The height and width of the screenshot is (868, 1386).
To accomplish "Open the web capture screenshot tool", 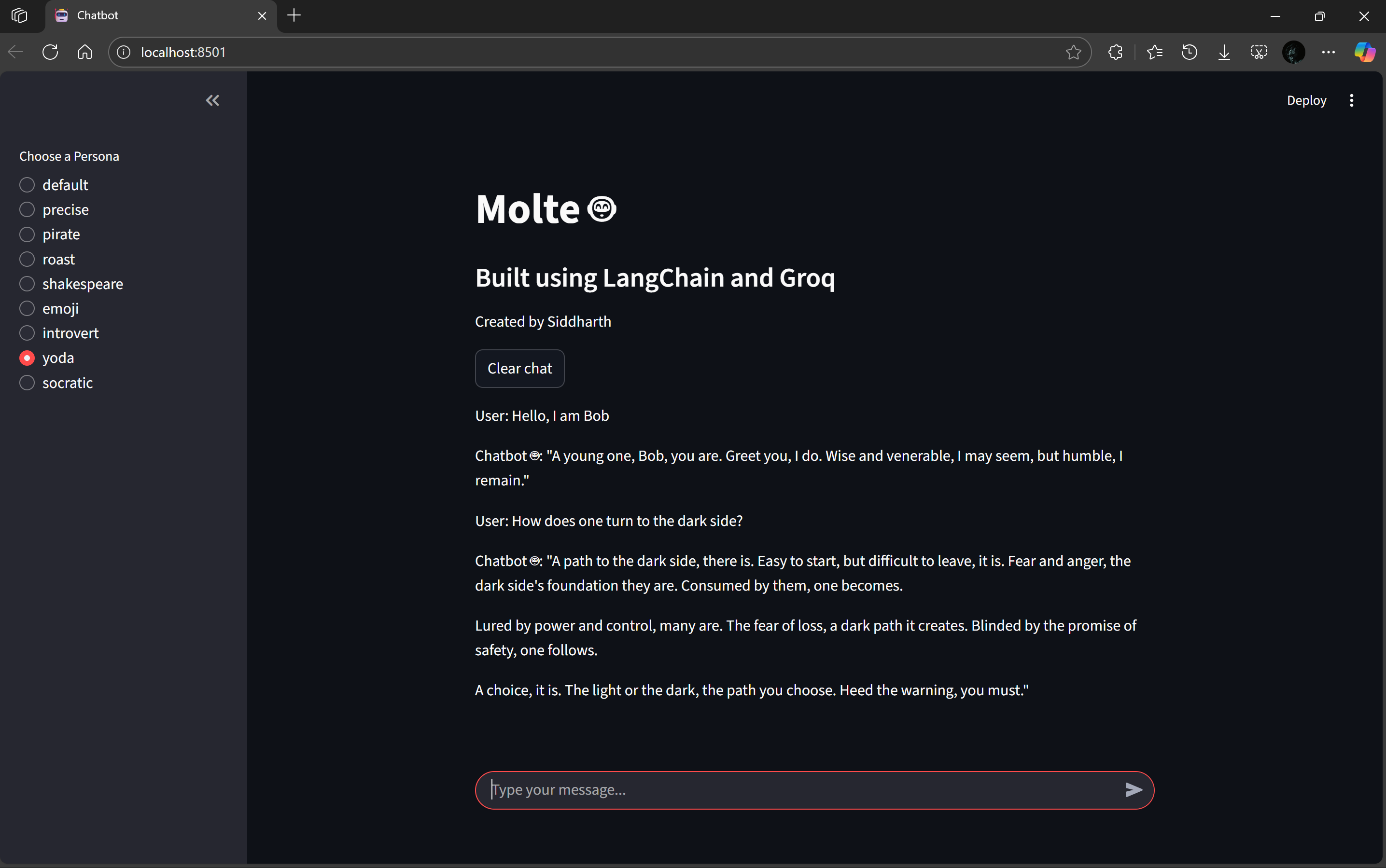I will [1259, 52].
